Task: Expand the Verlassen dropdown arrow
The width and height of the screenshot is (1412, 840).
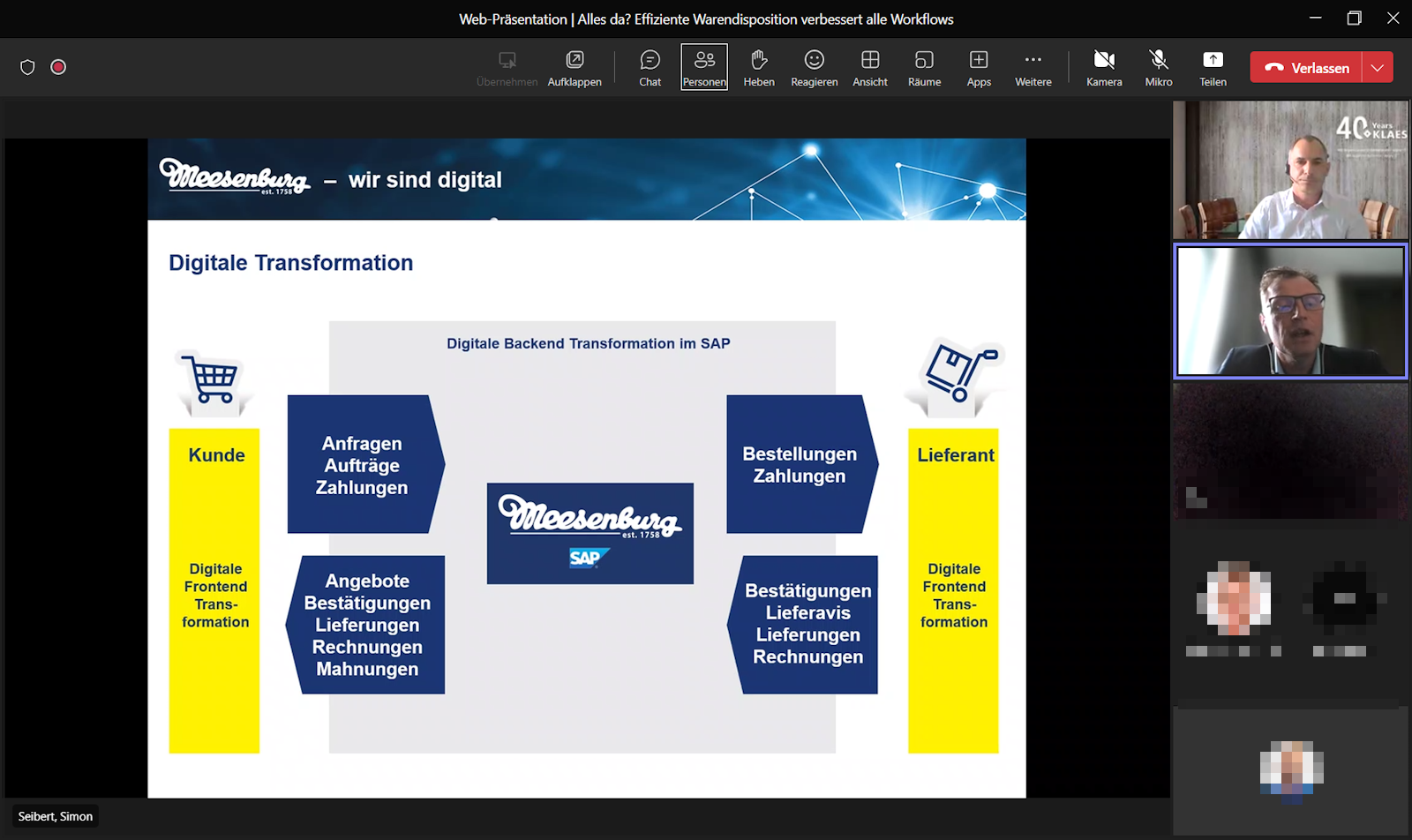Action: (x=1378, y=67)
